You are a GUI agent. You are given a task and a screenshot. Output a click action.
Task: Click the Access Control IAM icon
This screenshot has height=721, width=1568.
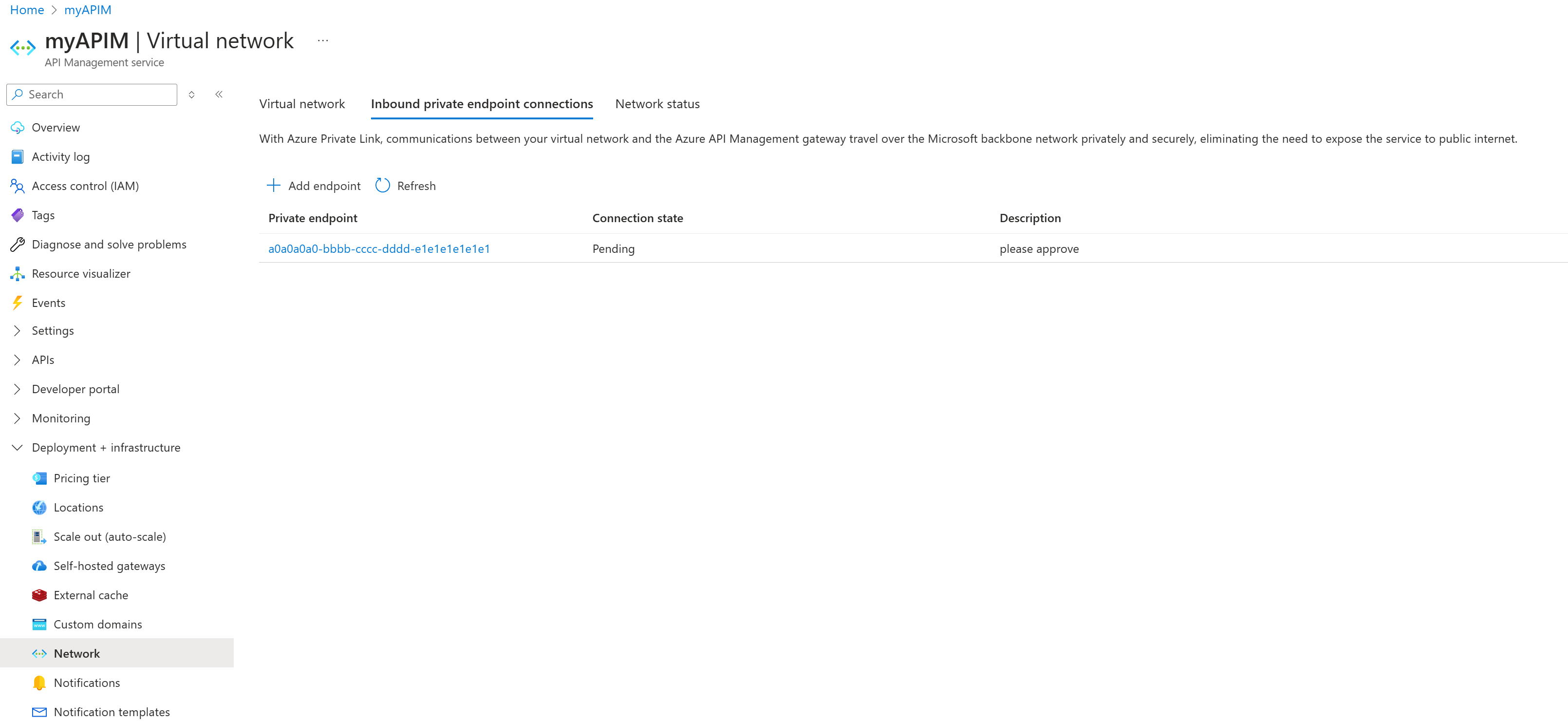17,185
